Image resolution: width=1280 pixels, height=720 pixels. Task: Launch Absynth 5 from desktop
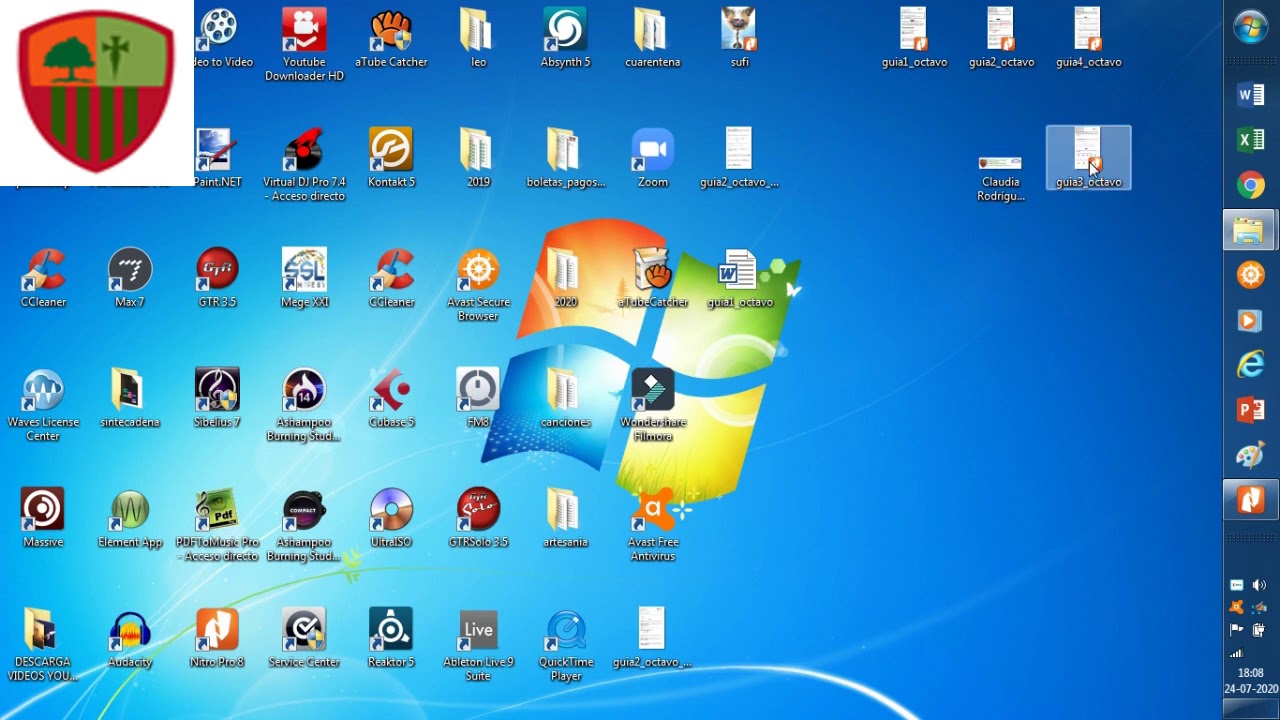[x=565, y=37]
